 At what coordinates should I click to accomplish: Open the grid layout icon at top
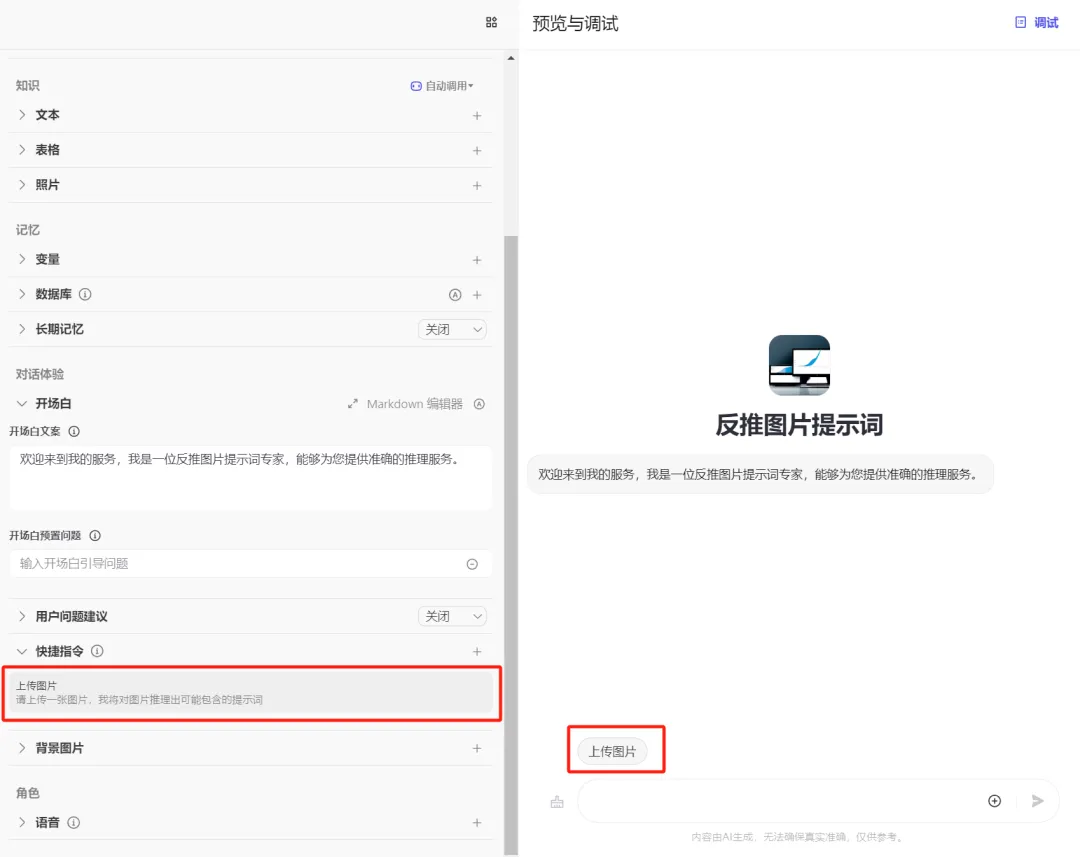click(491, 23)
